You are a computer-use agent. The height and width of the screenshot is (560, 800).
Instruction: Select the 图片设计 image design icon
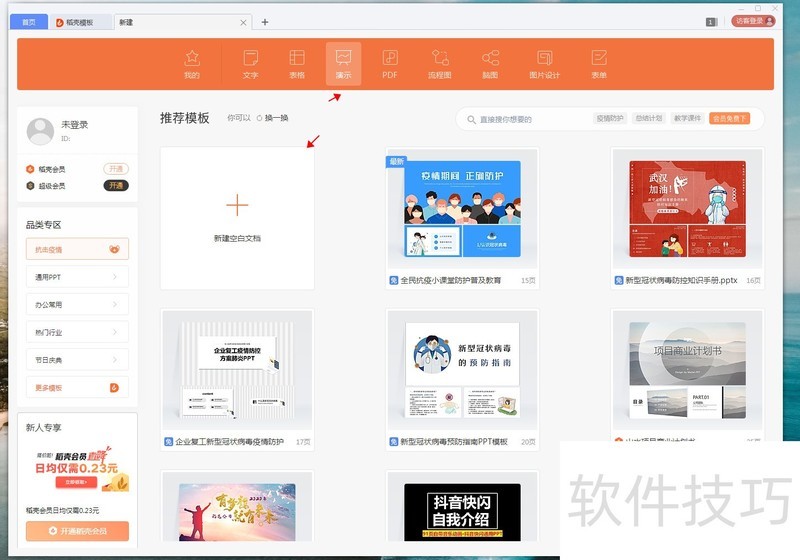544,58
